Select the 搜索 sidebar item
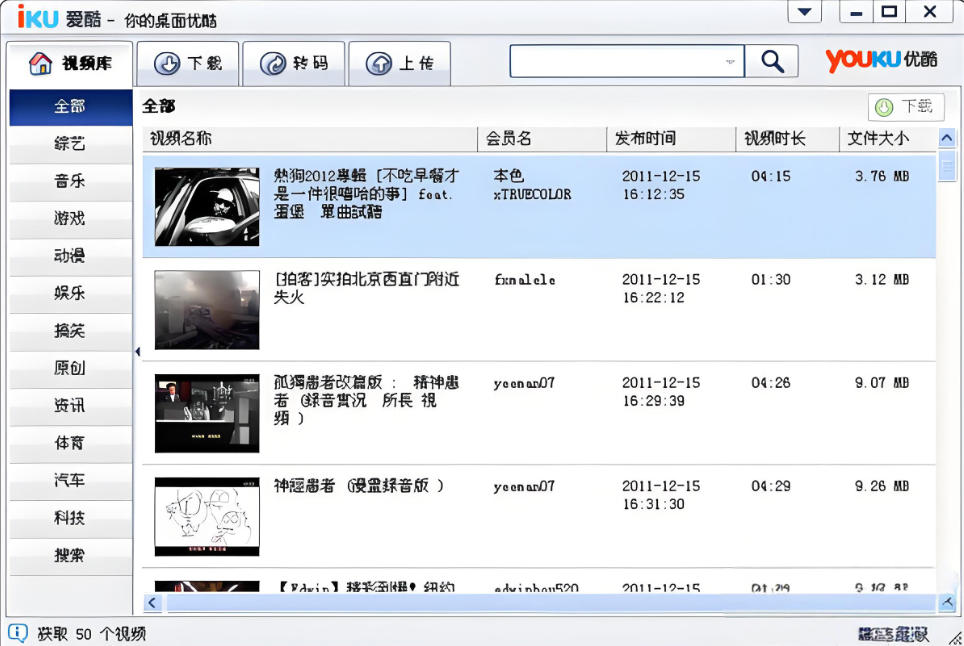Viewport: 964px width, 646px height. click(71, 556)
